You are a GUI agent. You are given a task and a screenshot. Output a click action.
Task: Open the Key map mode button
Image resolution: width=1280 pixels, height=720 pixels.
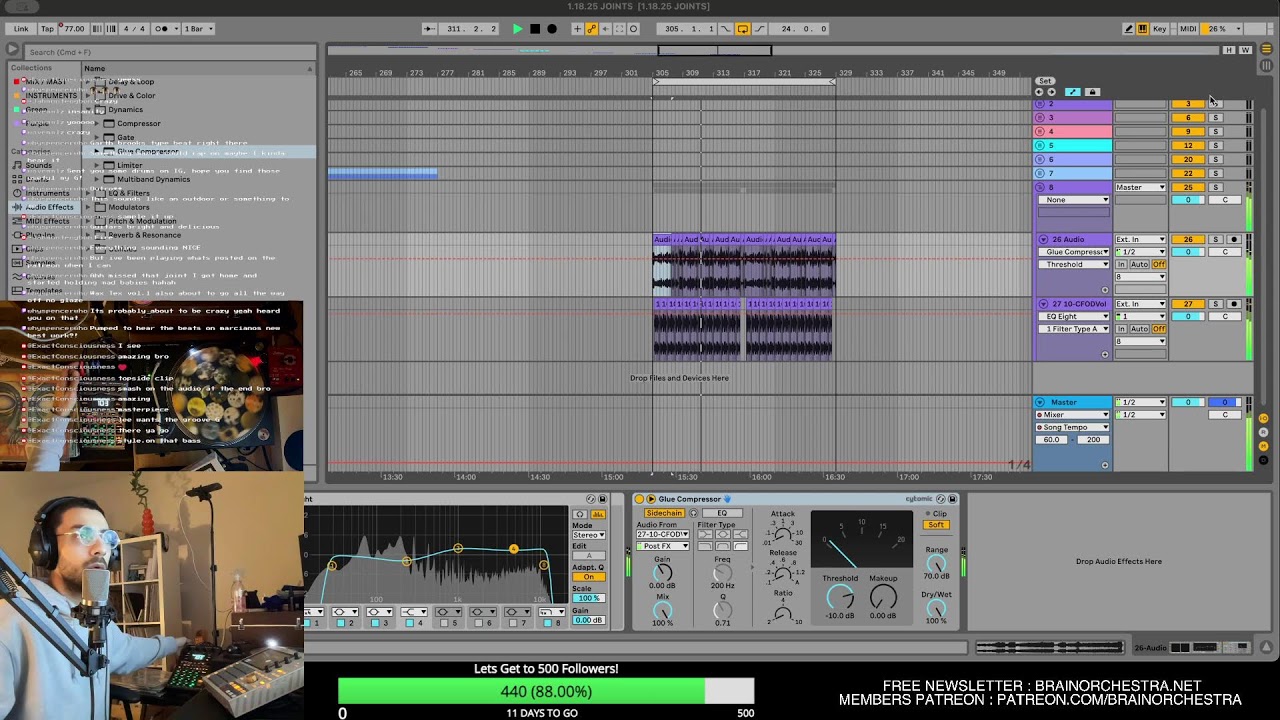click(1160, 29)
